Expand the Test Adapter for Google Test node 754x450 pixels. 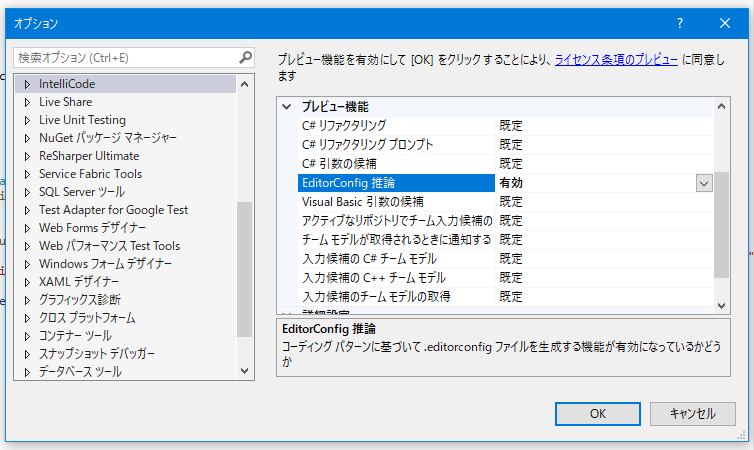(27, 210)
